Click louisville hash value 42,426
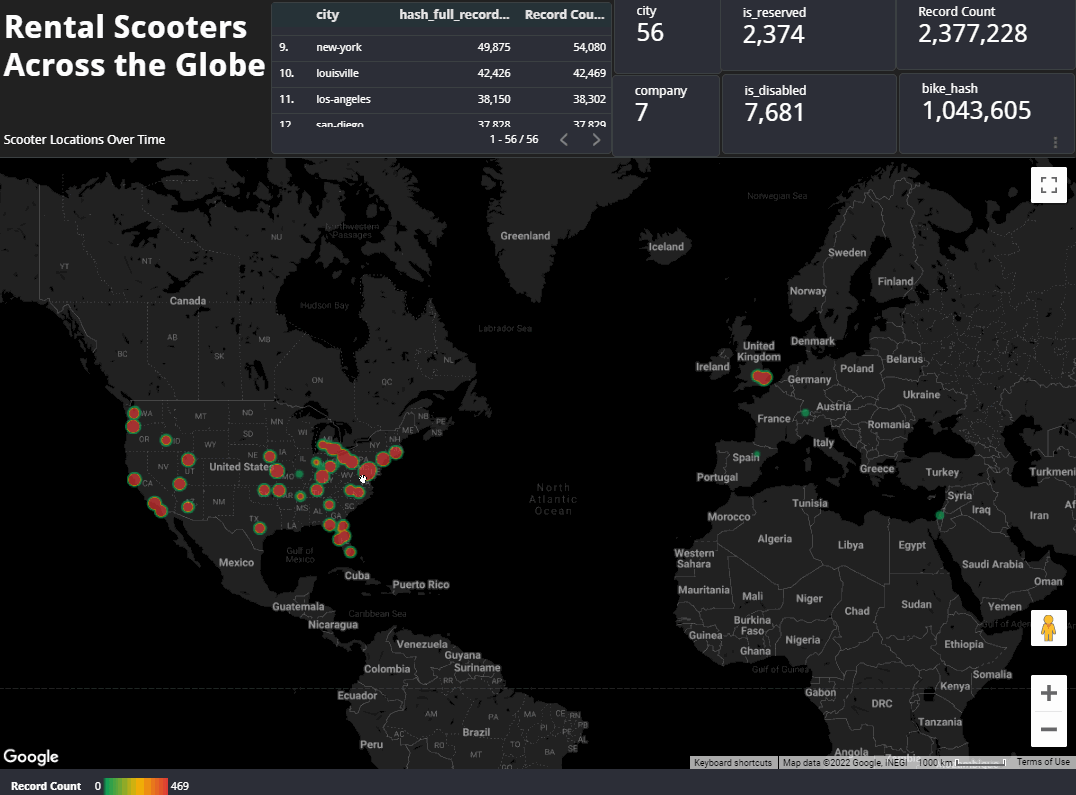 (x=494, y=73)
